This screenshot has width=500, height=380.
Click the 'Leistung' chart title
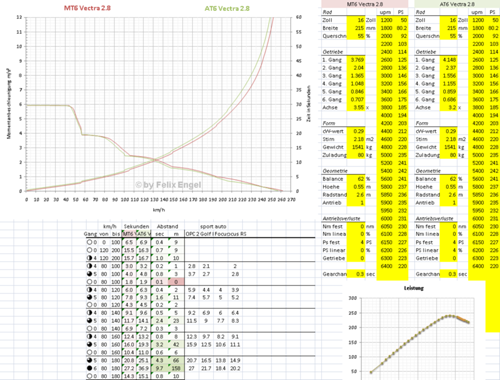[x=414, y=288]
